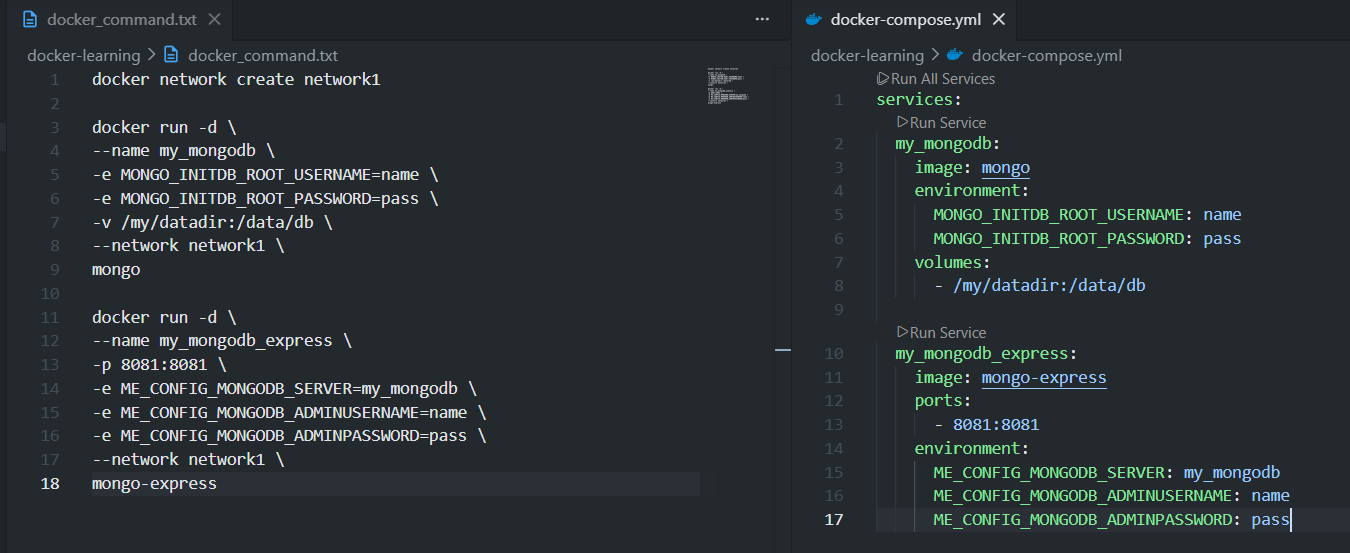The image size is (1350, 553).
Task: Open the mongo-express image link
Action: click(x=1044, y=377)
